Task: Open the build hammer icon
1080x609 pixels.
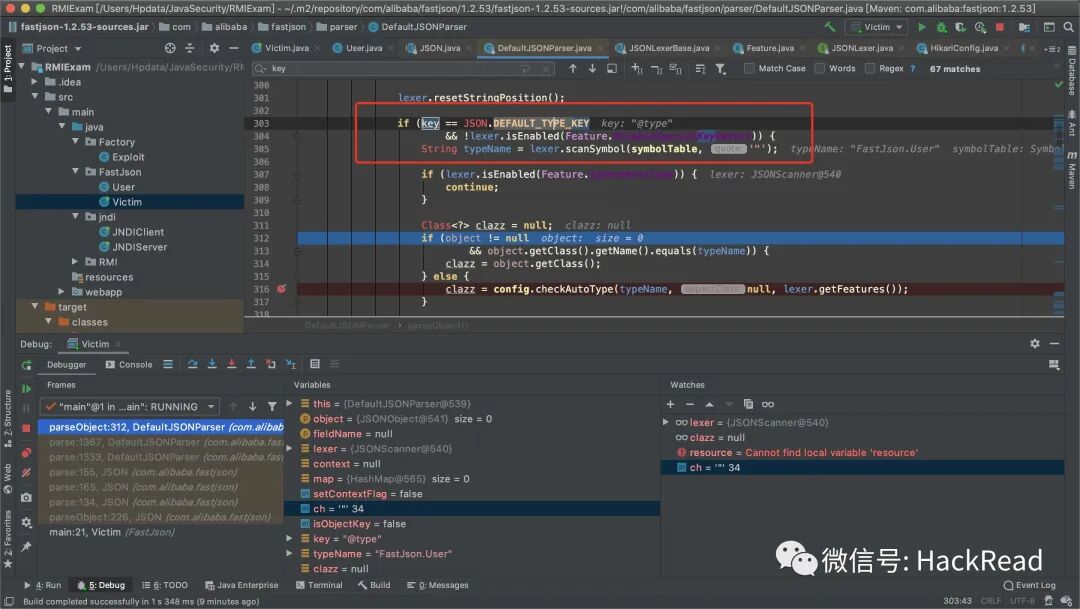Action: (830, 27)
